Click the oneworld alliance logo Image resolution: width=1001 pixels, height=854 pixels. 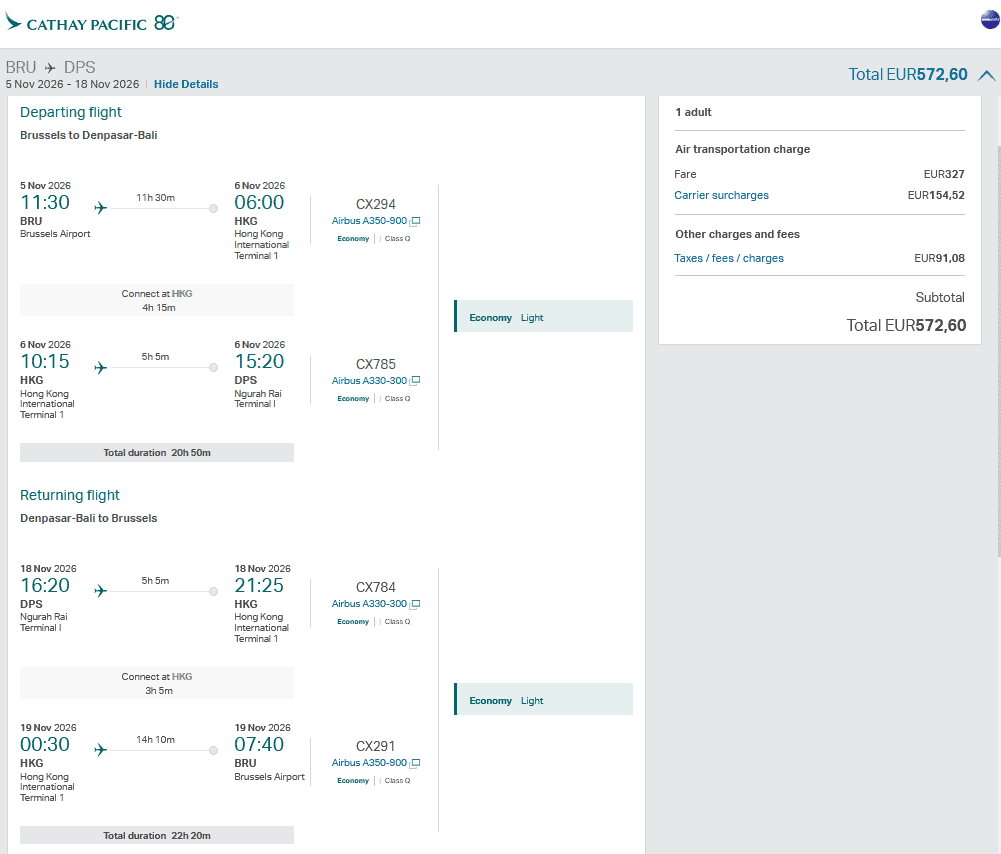[x=989, y=20]
